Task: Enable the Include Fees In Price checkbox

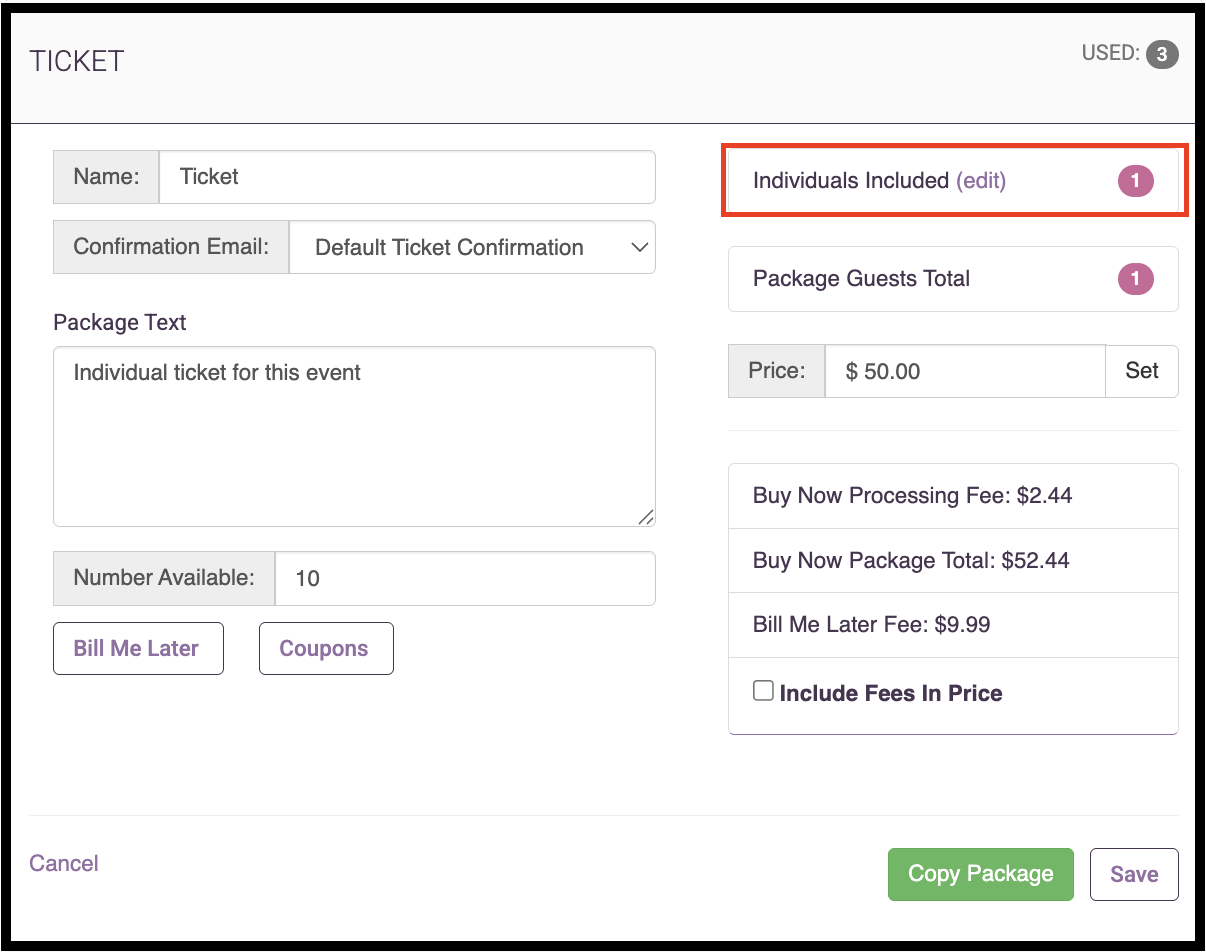Action: point(763,691)
